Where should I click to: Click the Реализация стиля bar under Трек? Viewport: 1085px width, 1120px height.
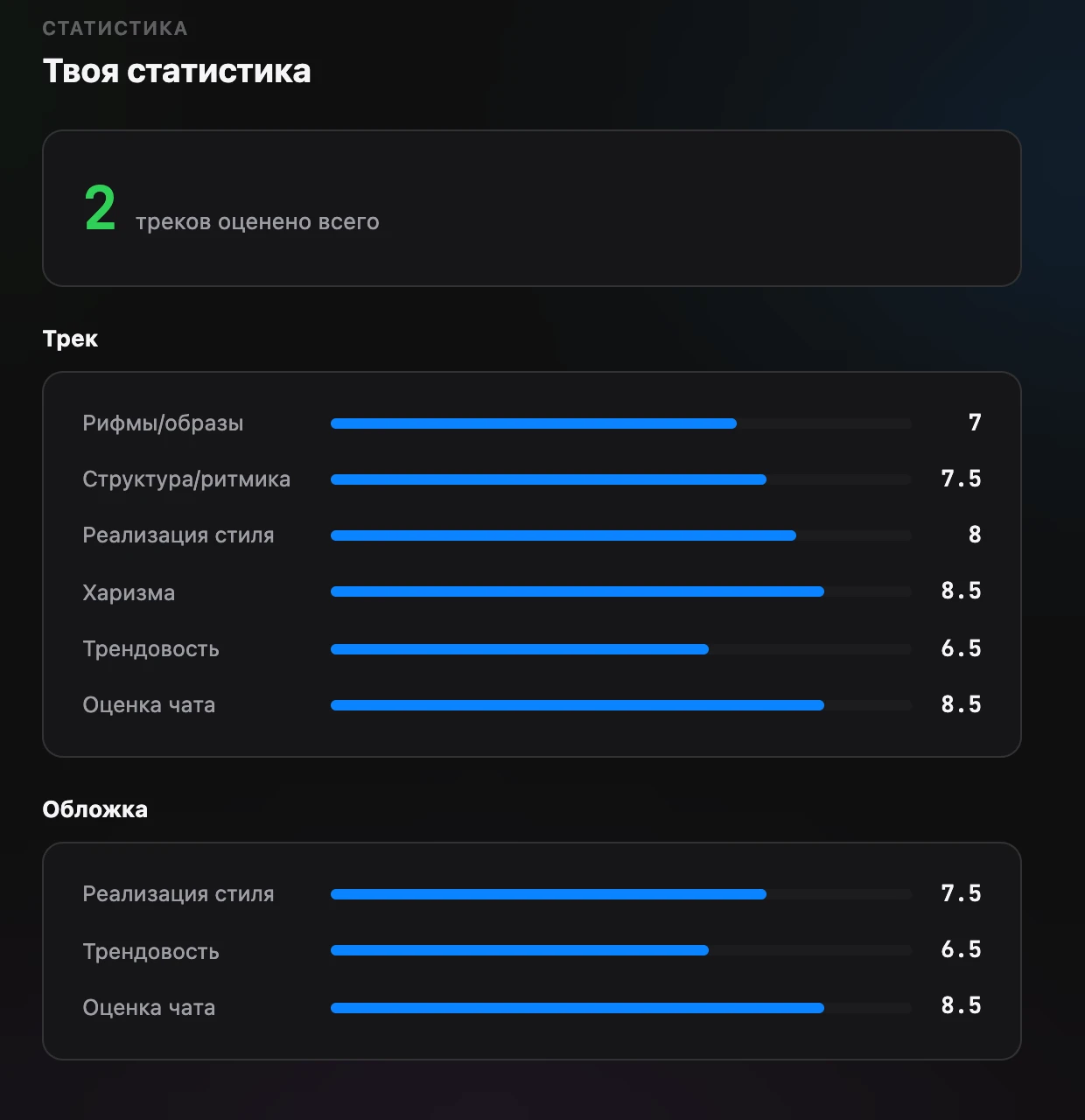(x=621, y=535)
